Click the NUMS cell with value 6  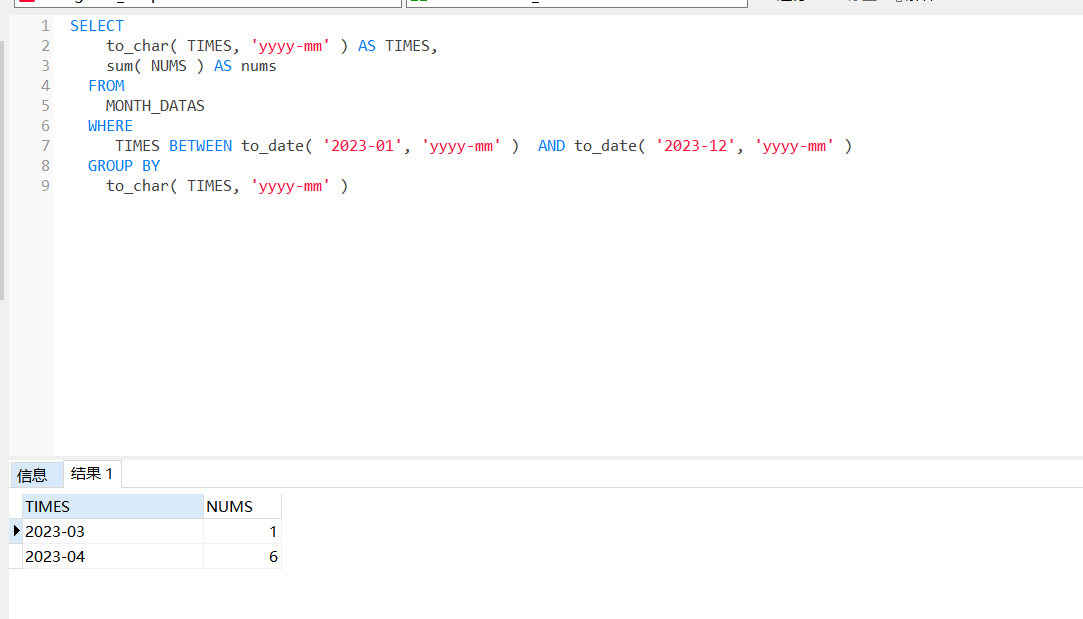242,556
